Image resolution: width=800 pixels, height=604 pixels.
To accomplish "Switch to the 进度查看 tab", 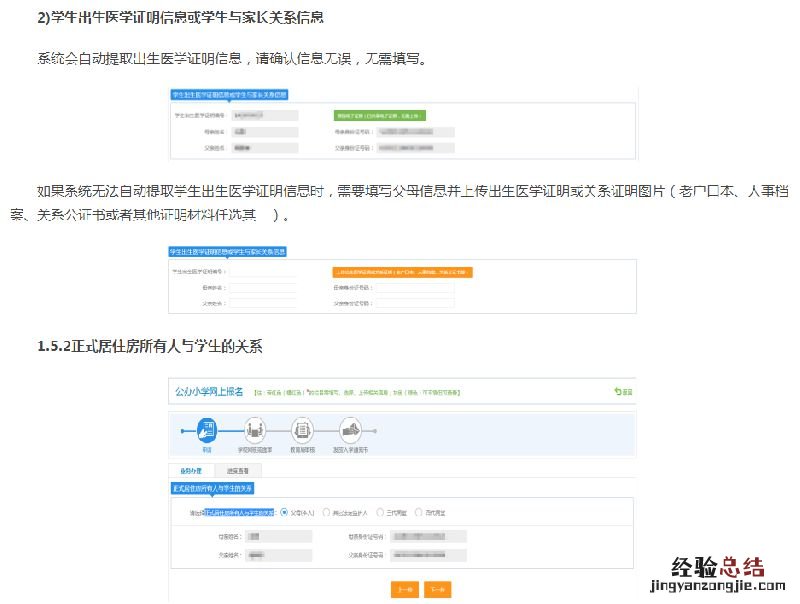I will point(238,470).
